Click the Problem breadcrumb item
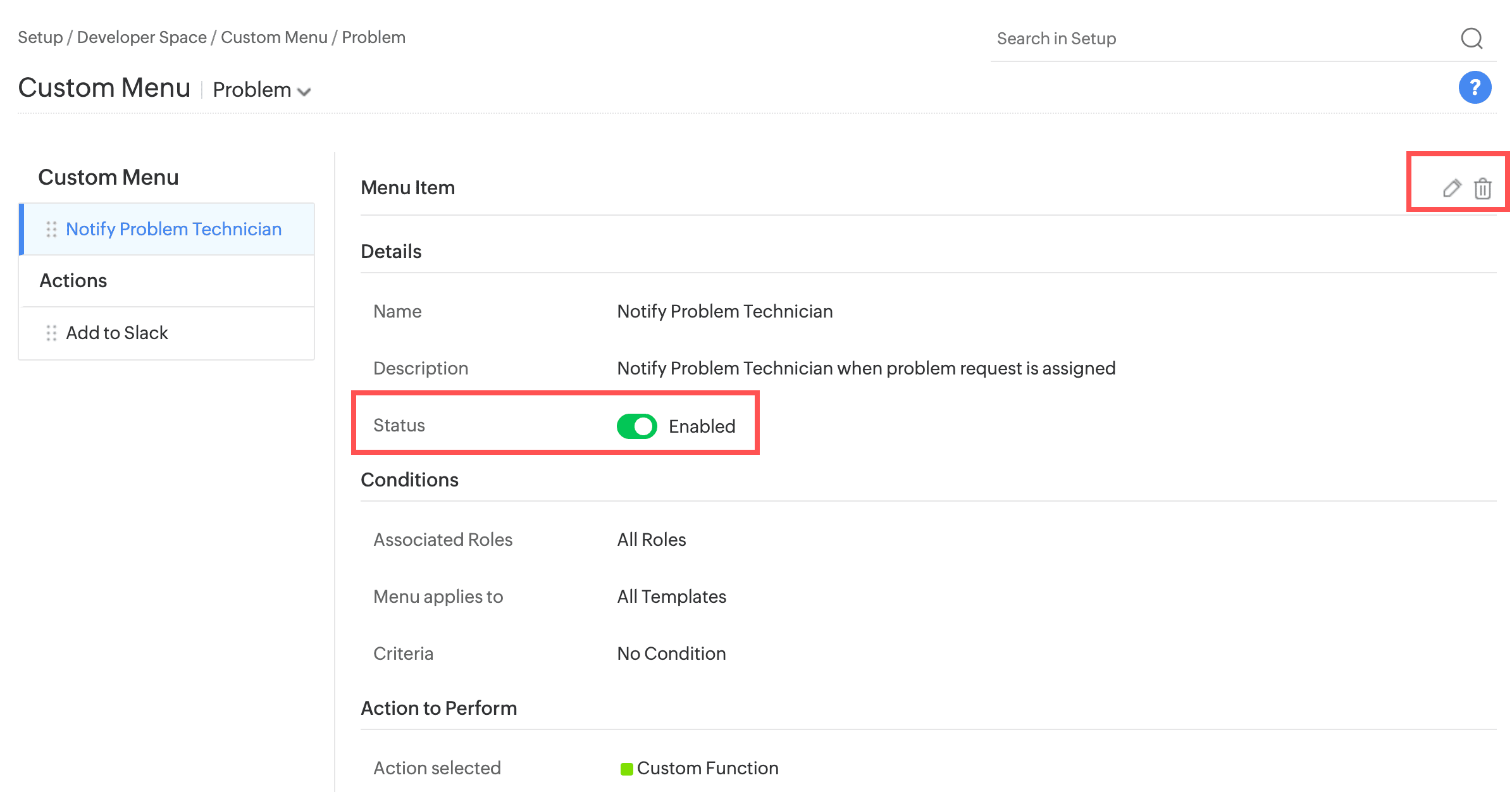The height and width of the screenshot is (792, 1512). [373, 37]
